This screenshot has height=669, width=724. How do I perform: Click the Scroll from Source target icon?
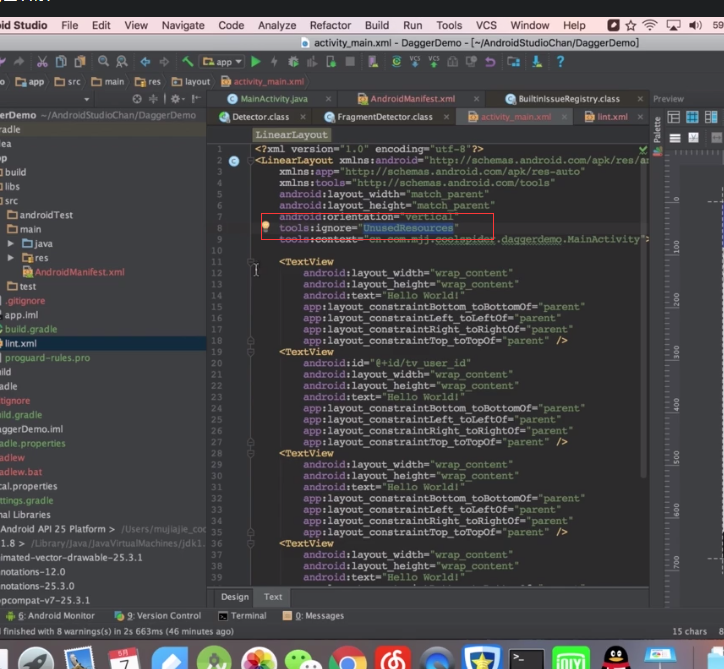click(x=137, y=99)
